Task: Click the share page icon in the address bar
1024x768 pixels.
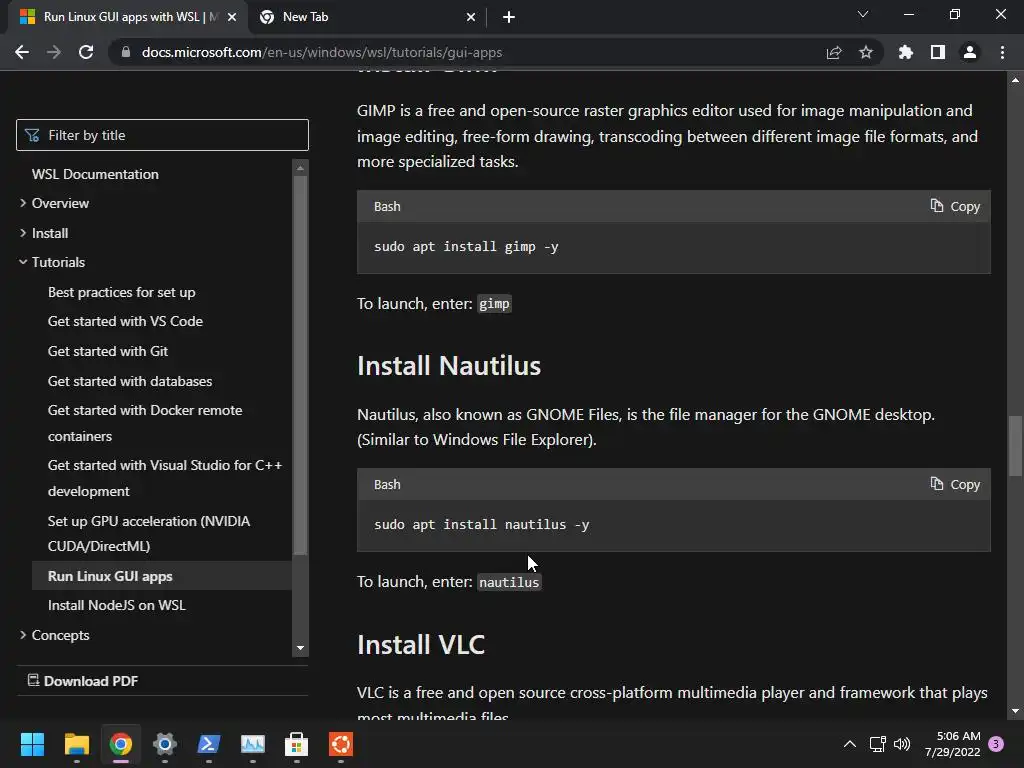Action: [x=834, y=52]
